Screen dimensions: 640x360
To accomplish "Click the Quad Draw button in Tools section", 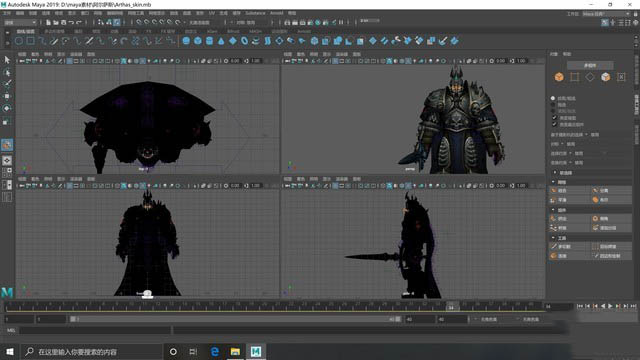I will pyautogui.click(x=611, y=256).
